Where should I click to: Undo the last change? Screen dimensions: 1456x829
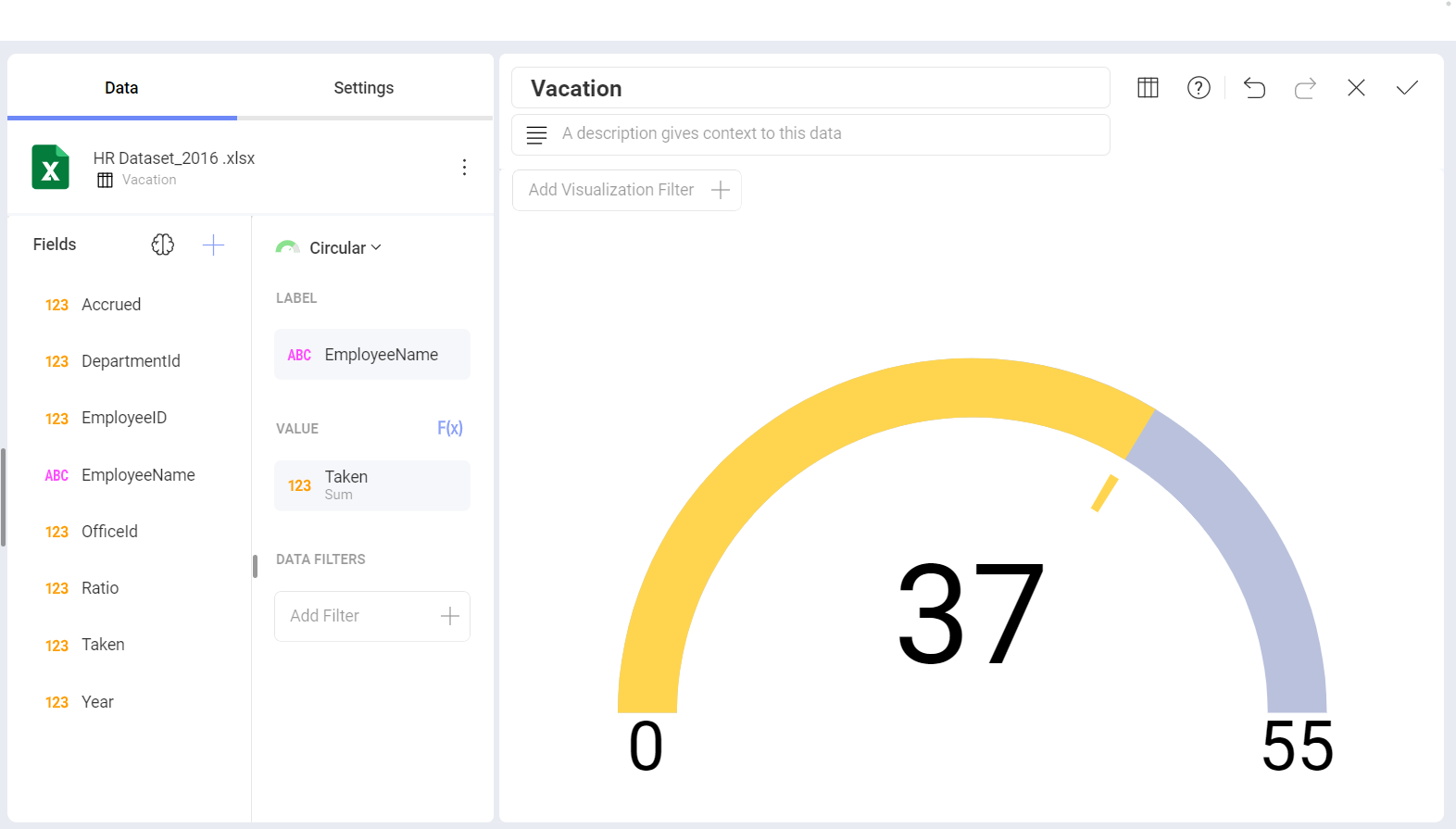[x=1254, y=88]
